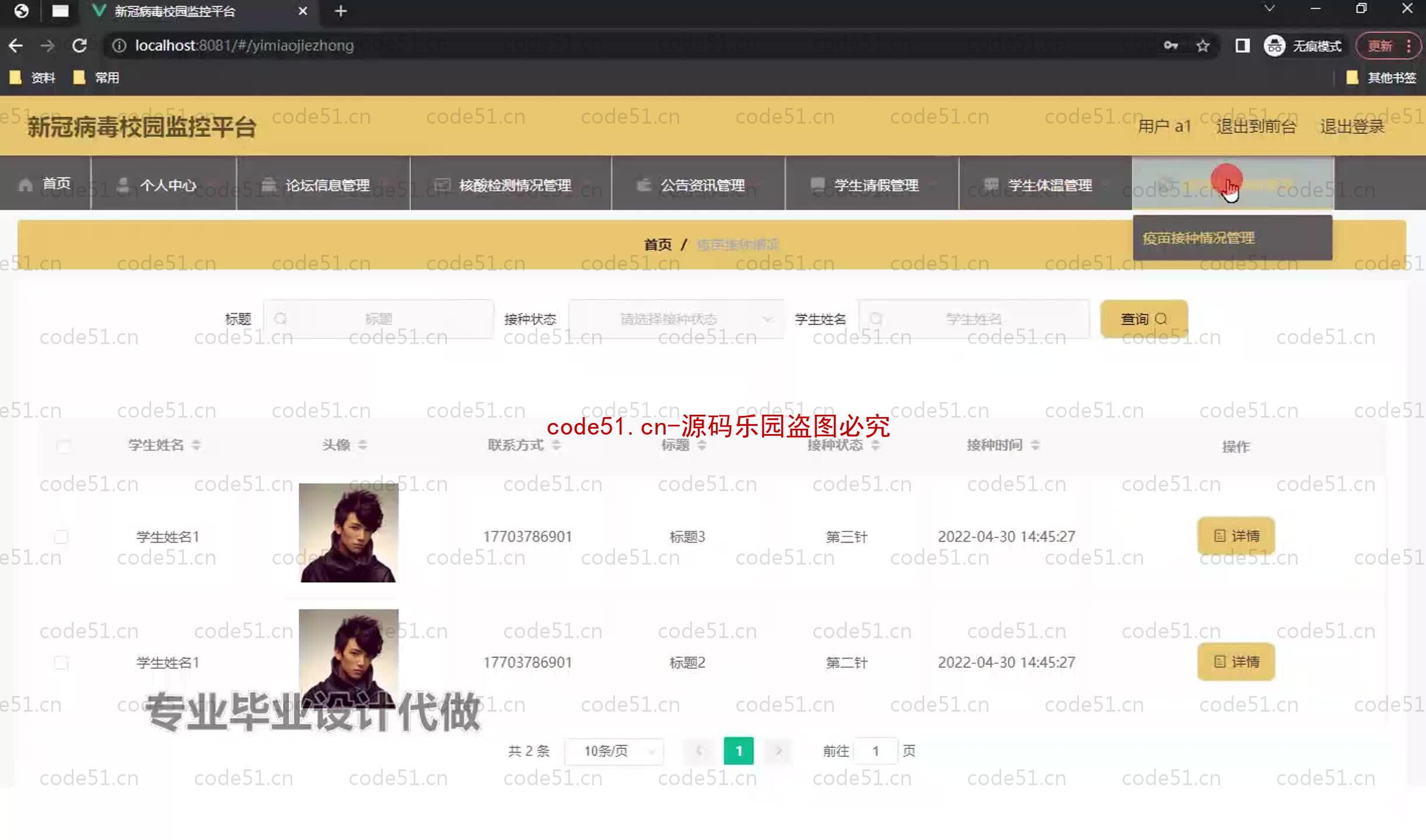Screen dimensions: 1426x840
Task: Click the next page arrow button
Action: 779,750
